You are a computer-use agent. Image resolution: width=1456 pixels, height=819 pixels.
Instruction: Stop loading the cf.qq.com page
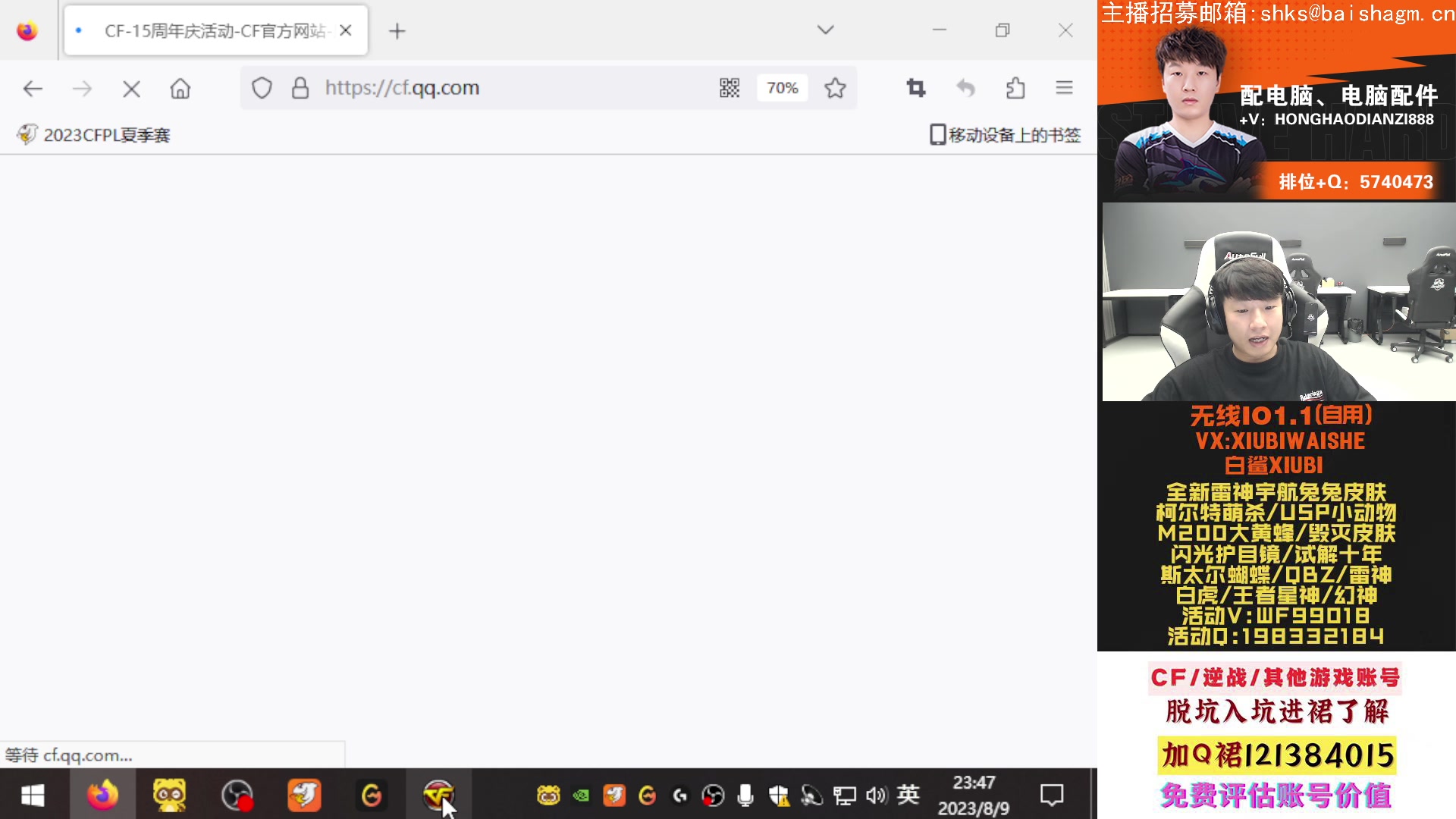[x=131, y=89]
